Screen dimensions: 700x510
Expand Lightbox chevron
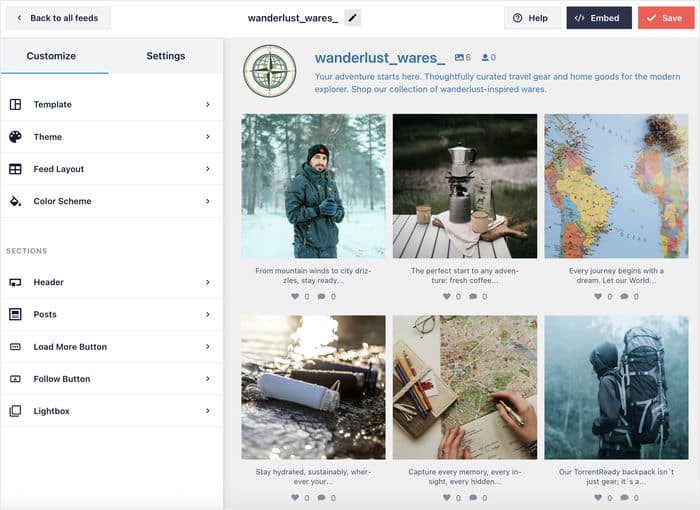tap(208, 411)
